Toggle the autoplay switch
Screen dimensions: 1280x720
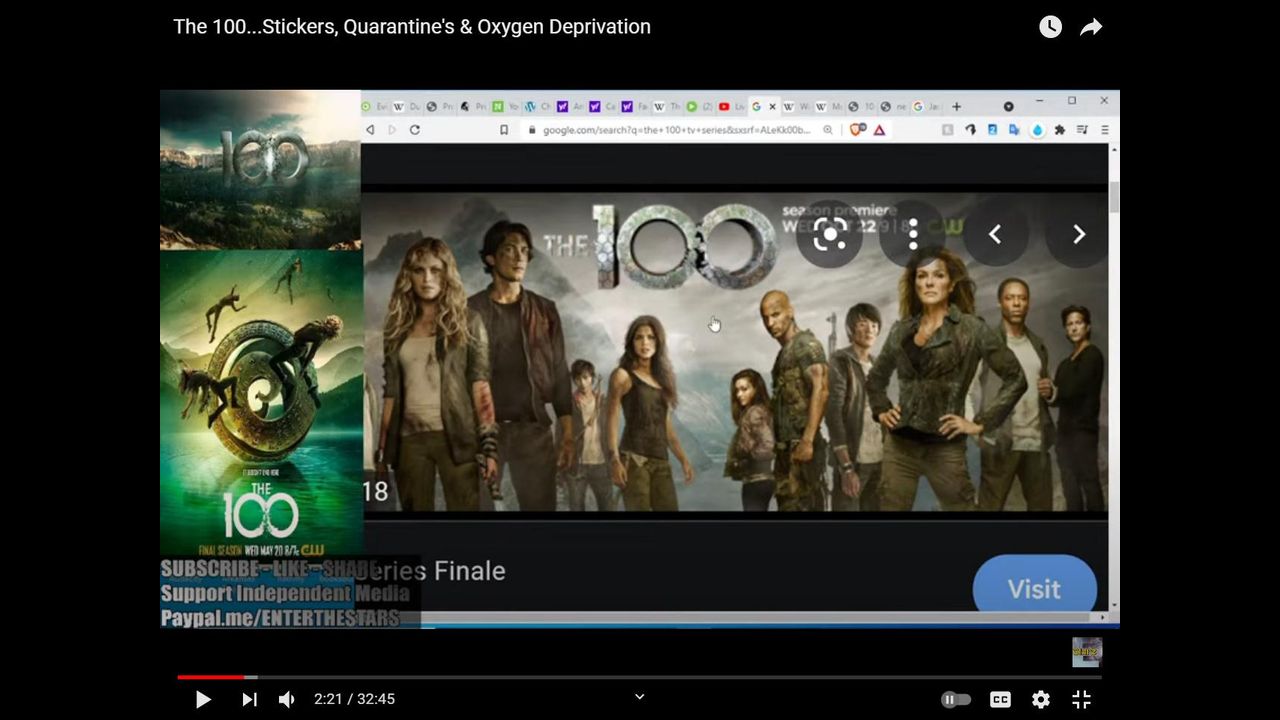pos(956,699)
